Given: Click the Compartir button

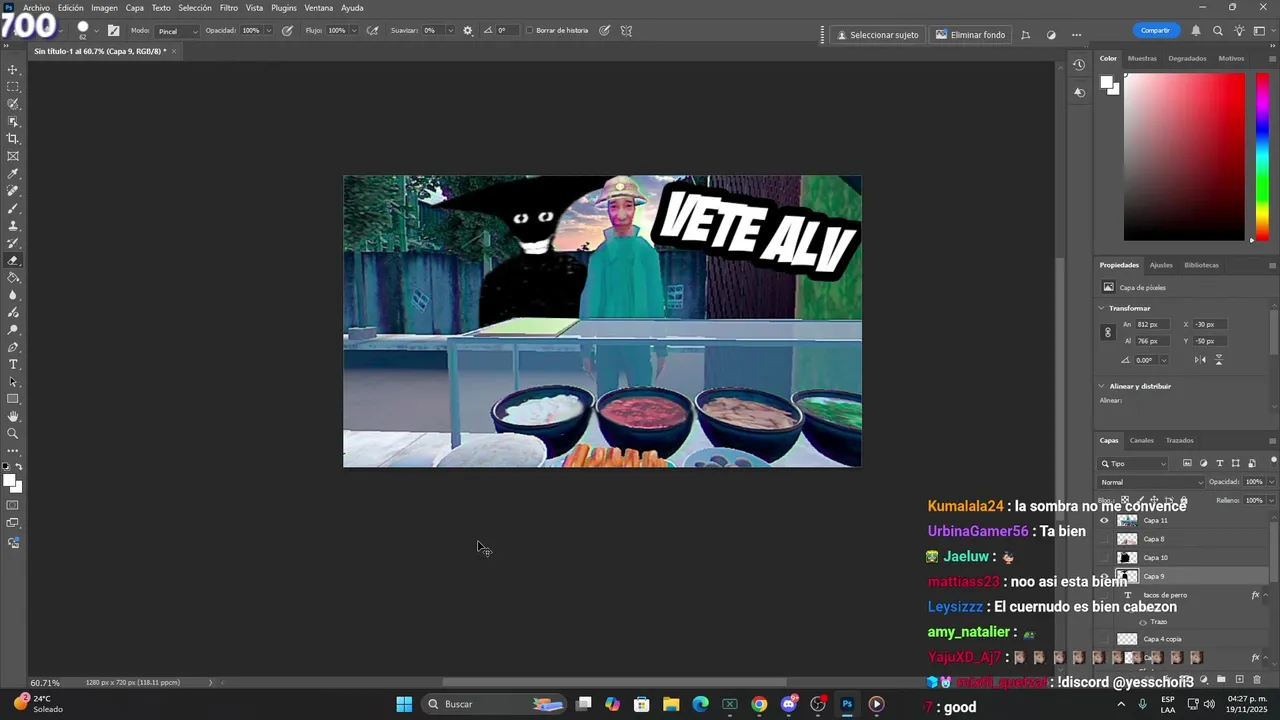Looking at the screenshot, I should [1155, 31].
